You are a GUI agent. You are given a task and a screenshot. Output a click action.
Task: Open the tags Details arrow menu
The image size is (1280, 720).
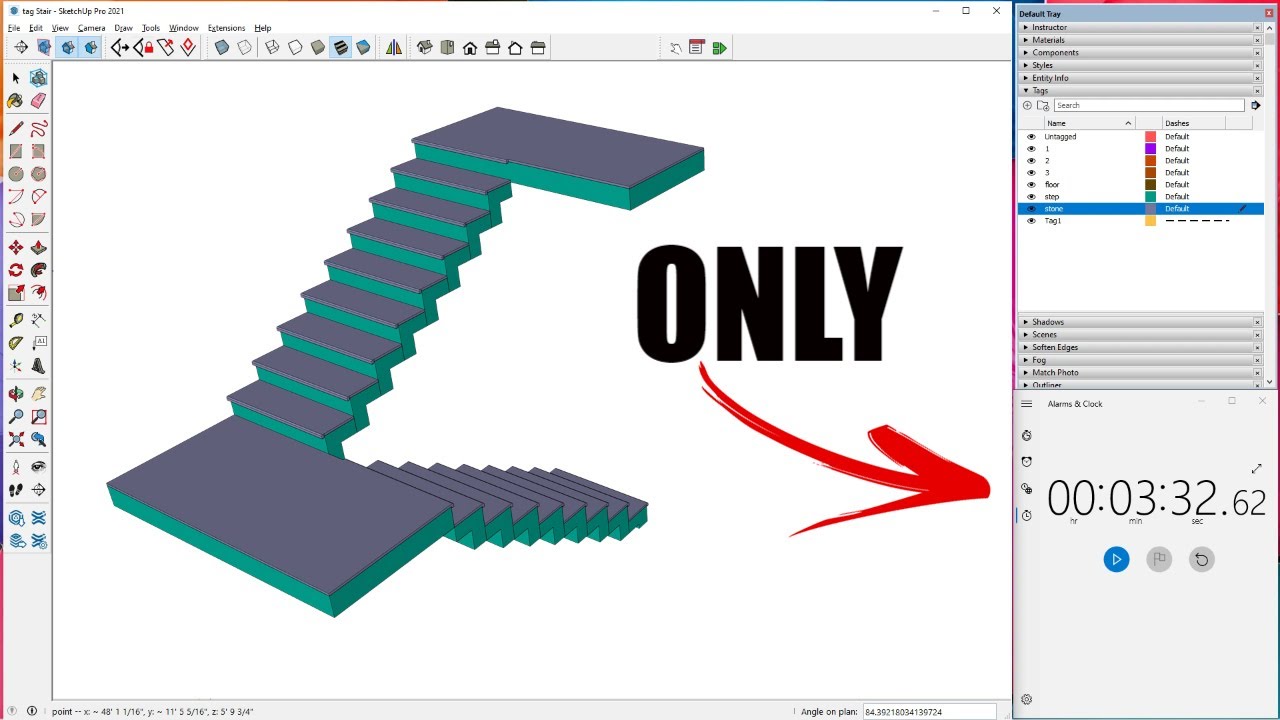[x=1256, y=105]
